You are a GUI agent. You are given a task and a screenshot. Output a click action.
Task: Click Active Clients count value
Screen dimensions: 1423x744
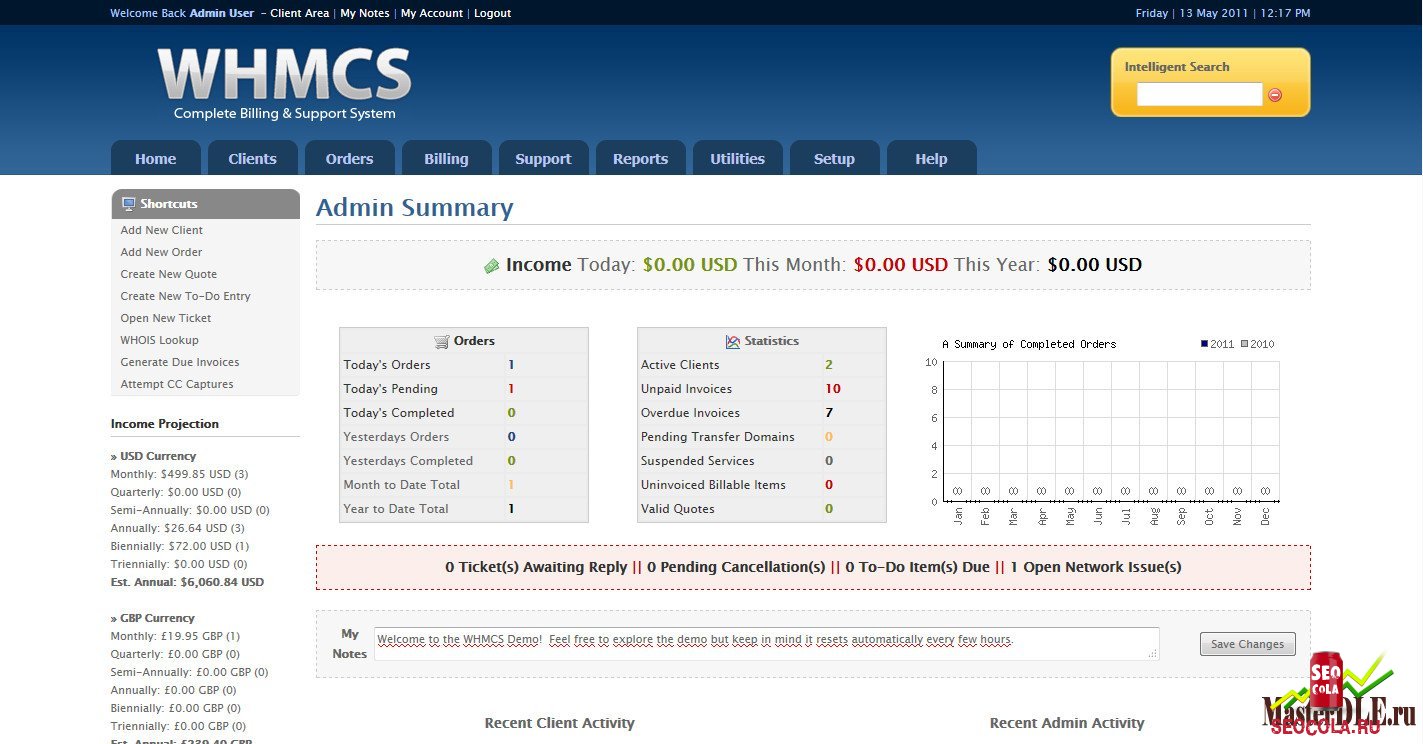pyautogui.click(x=828, y=365)
